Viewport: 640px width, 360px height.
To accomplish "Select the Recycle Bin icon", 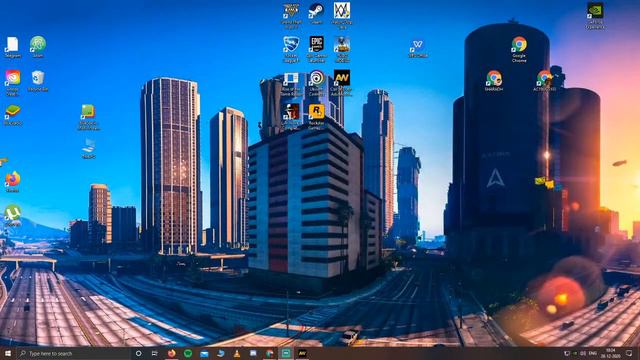I will 38,81.
